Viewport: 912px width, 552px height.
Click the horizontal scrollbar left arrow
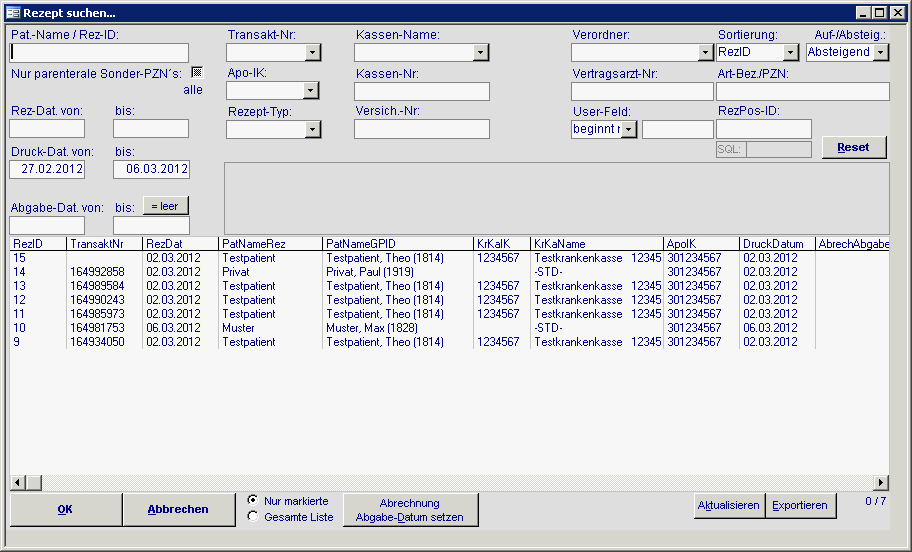pyautogui.click(x=18, y=482)
